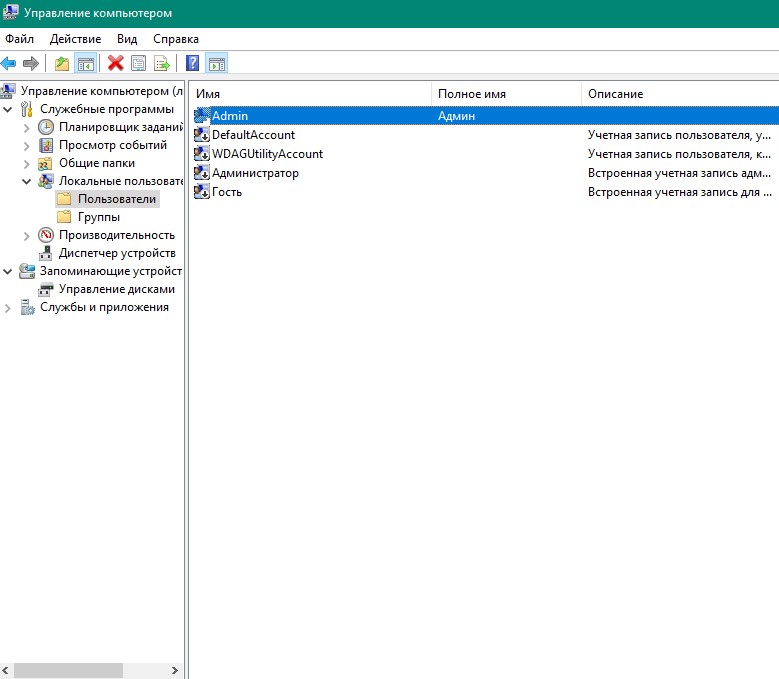Click the tree pane horizontal scrollbar thumb
Viewport: 779px width, 679px height.
(68, 670)
